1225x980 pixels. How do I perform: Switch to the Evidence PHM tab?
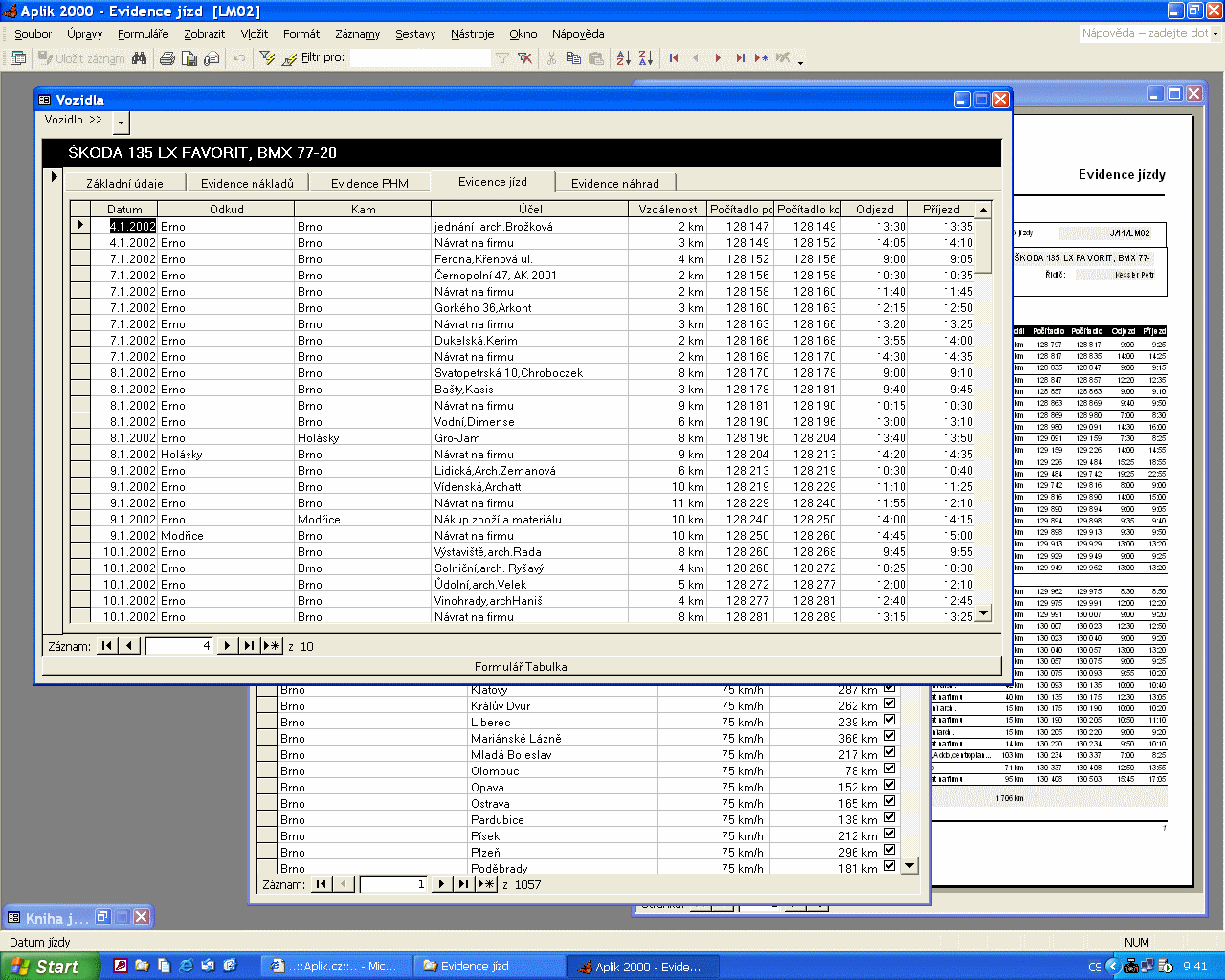369,183
